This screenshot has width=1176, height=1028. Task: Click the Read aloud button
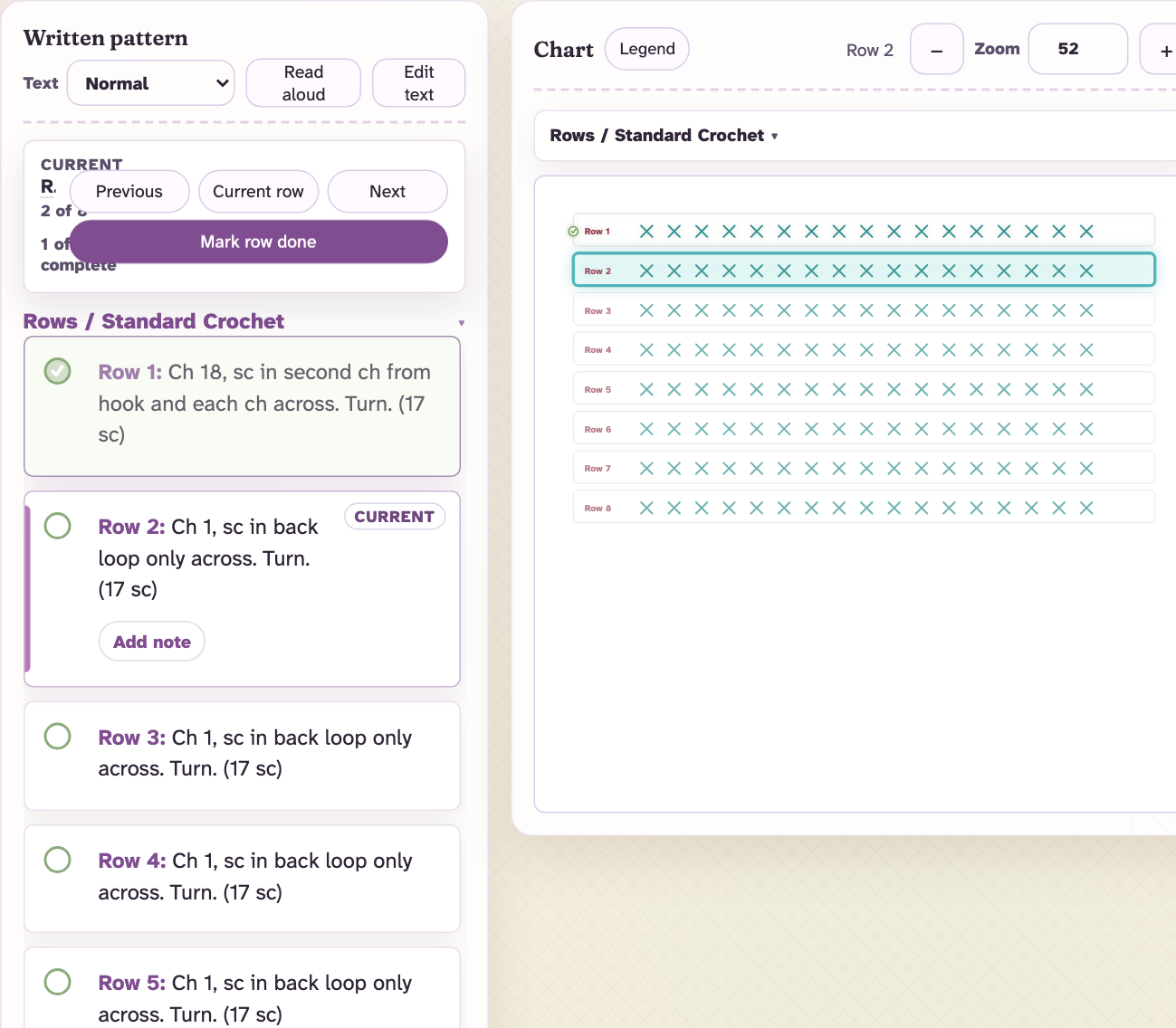pyautogui.click(x=303, y=83)
